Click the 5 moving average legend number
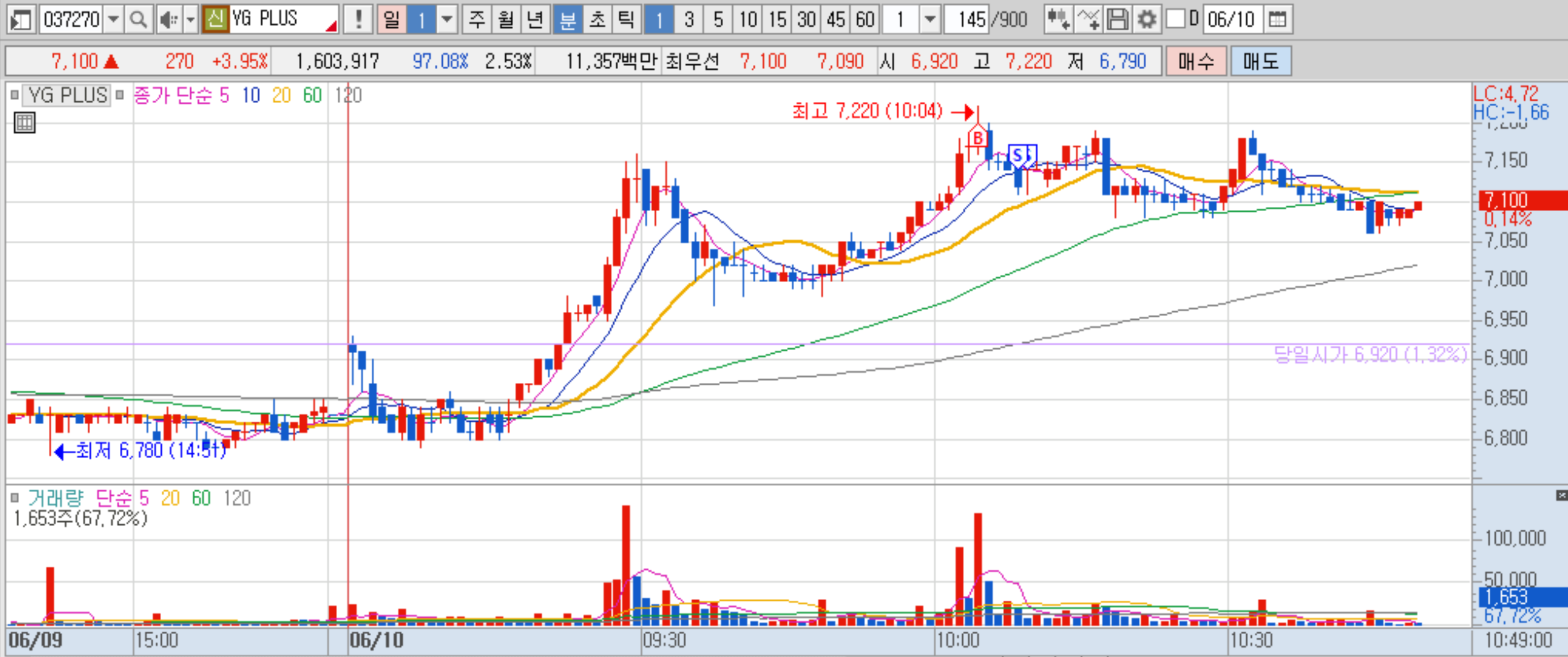Viewport: 1568px width, 657px height. [224, 95]
